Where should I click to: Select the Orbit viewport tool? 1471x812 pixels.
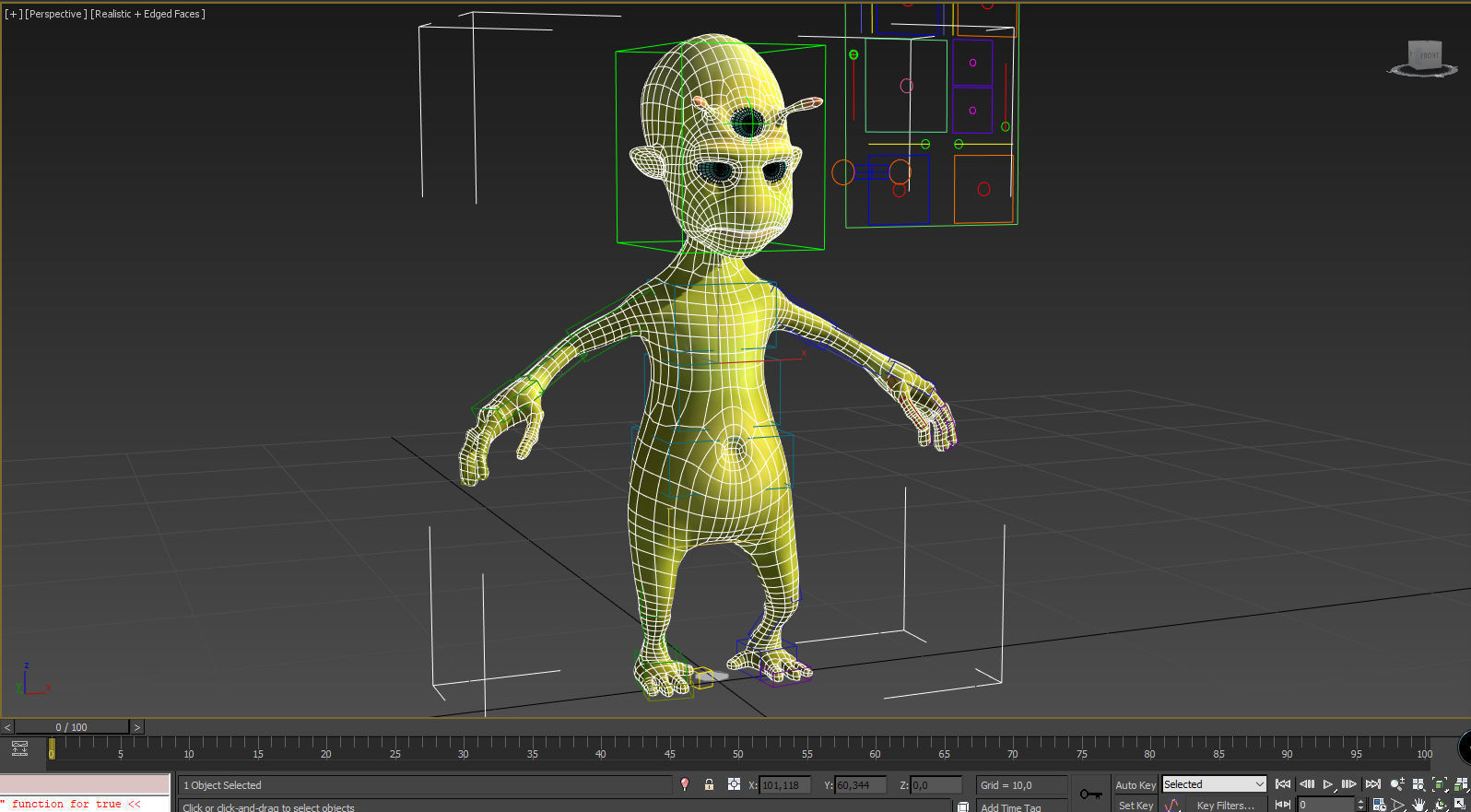1441,805
